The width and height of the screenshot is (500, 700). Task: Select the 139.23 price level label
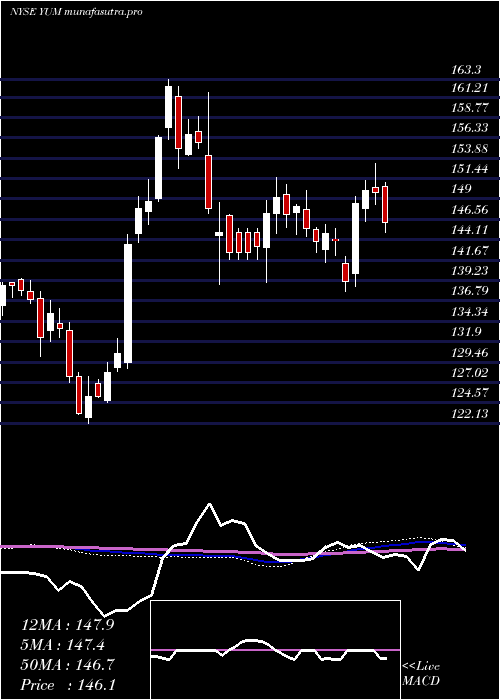coord(470,271)
